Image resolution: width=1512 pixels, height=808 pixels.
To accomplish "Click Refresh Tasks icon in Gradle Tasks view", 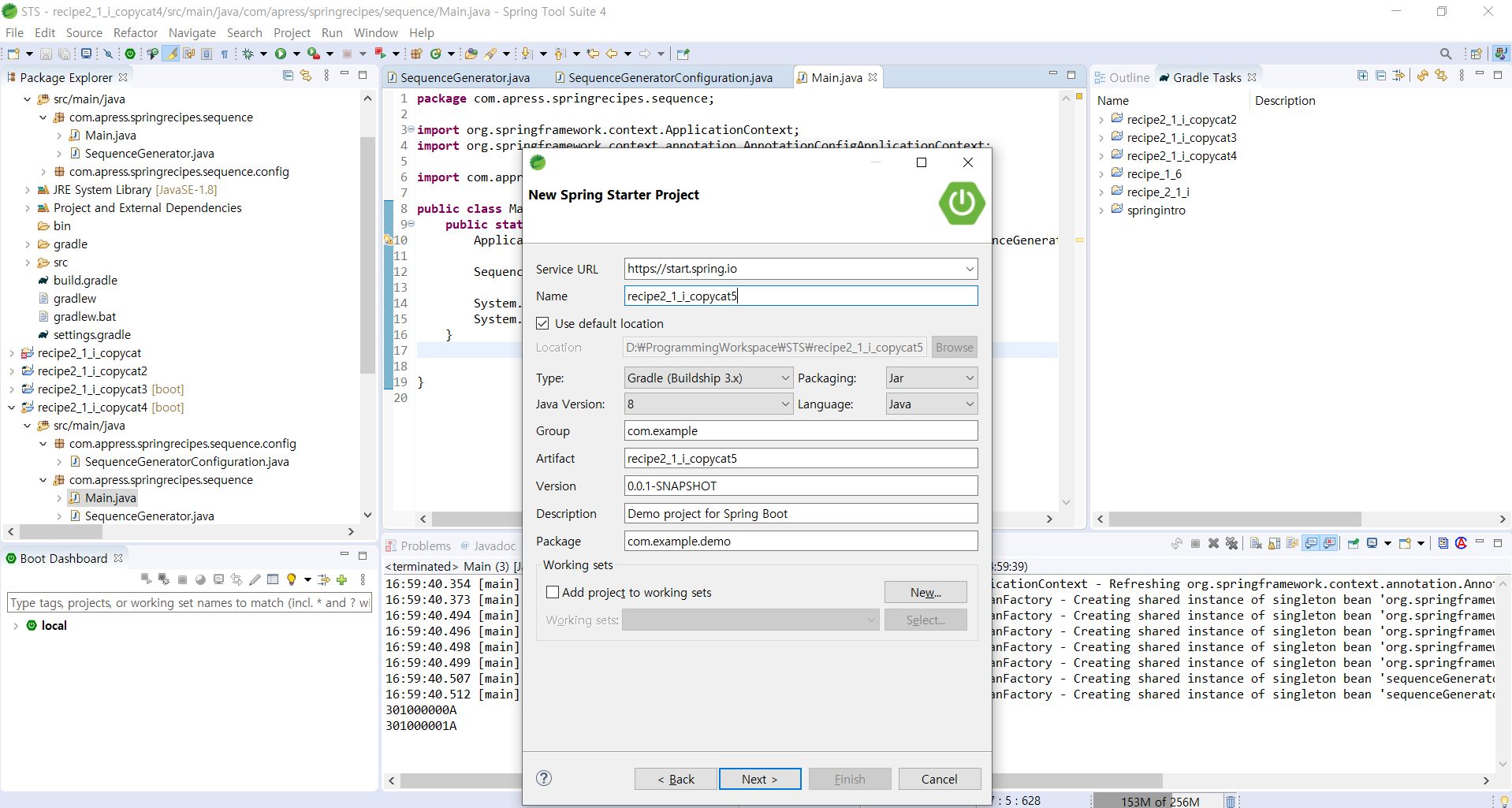I will (1423, 76).
